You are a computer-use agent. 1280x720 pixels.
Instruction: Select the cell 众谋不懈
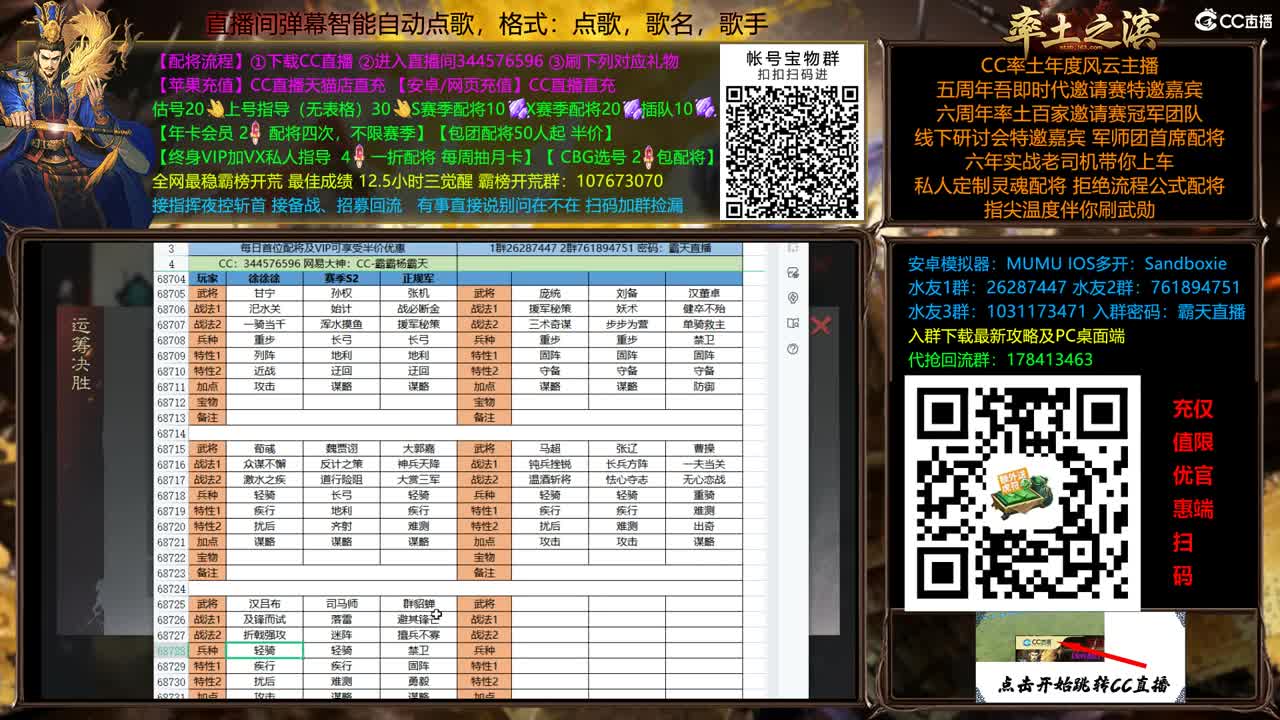pyautogui.click(x=264, y=465)
